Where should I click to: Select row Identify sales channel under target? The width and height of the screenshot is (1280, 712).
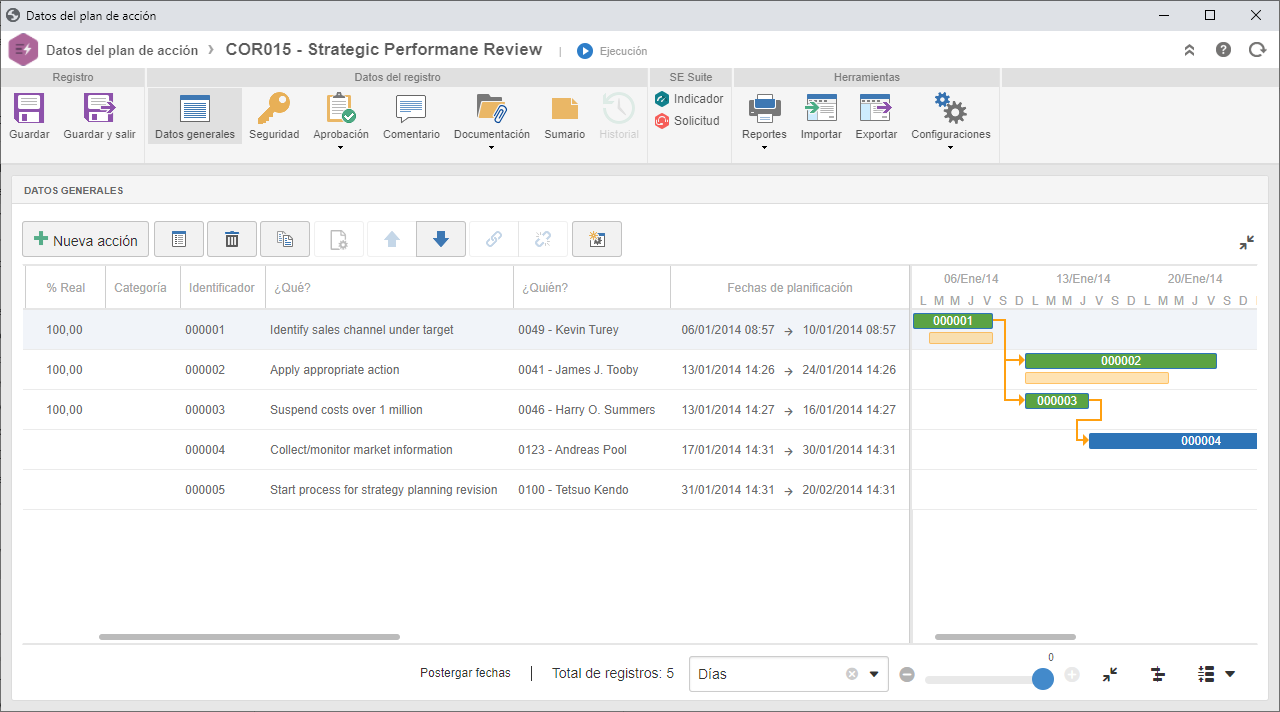pyautogui.click(x=466, y=330)
